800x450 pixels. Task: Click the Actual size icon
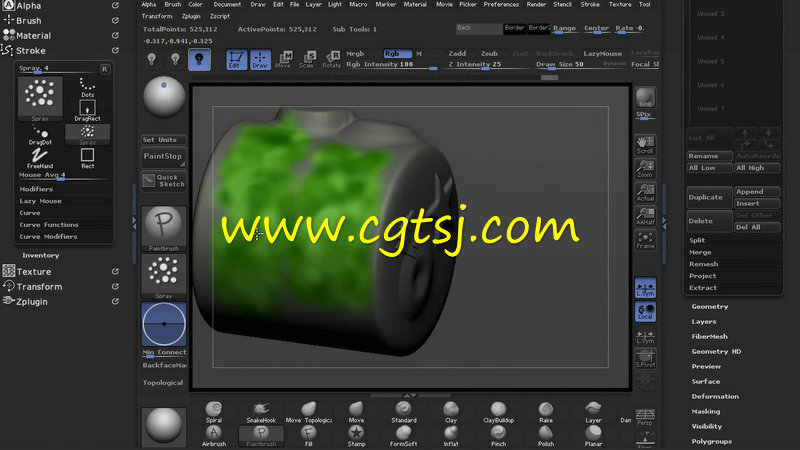pos(645,193)
